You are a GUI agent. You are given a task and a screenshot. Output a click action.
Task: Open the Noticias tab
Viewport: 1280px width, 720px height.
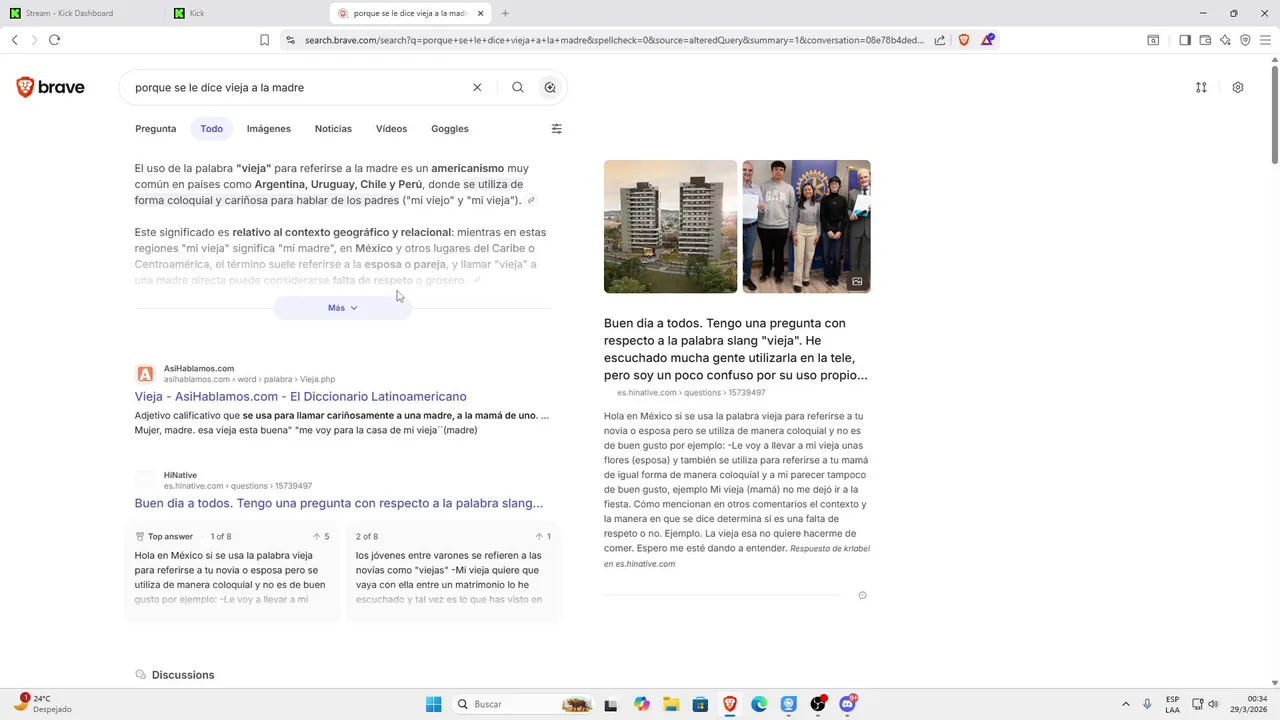pyautogui.click(x=333, y=129)
